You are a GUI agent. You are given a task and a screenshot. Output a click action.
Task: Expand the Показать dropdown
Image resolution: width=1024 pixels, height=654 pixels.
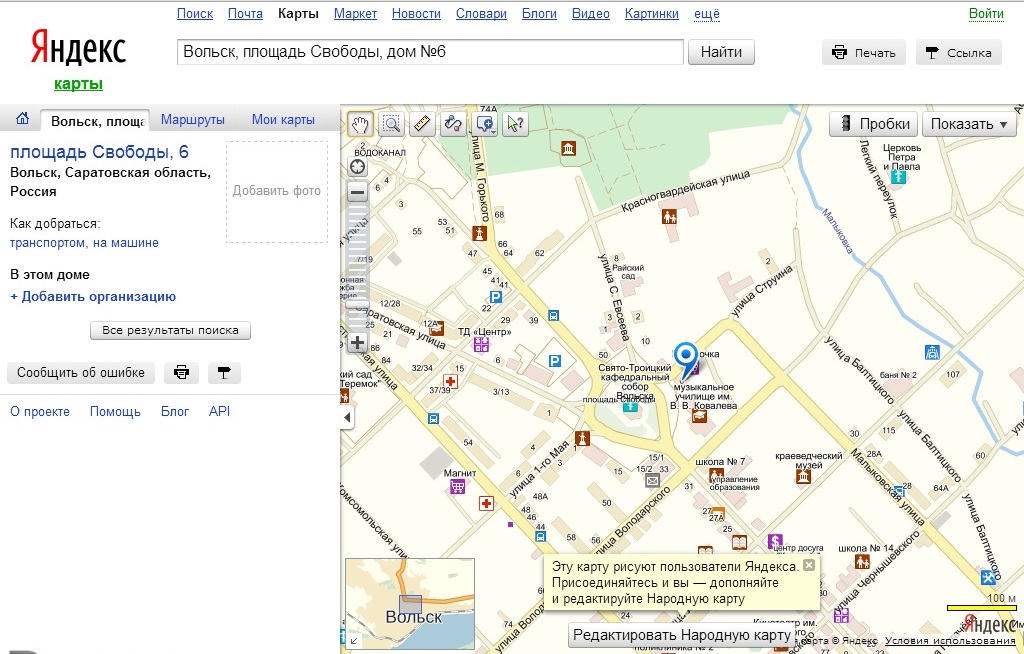[969, 124]
